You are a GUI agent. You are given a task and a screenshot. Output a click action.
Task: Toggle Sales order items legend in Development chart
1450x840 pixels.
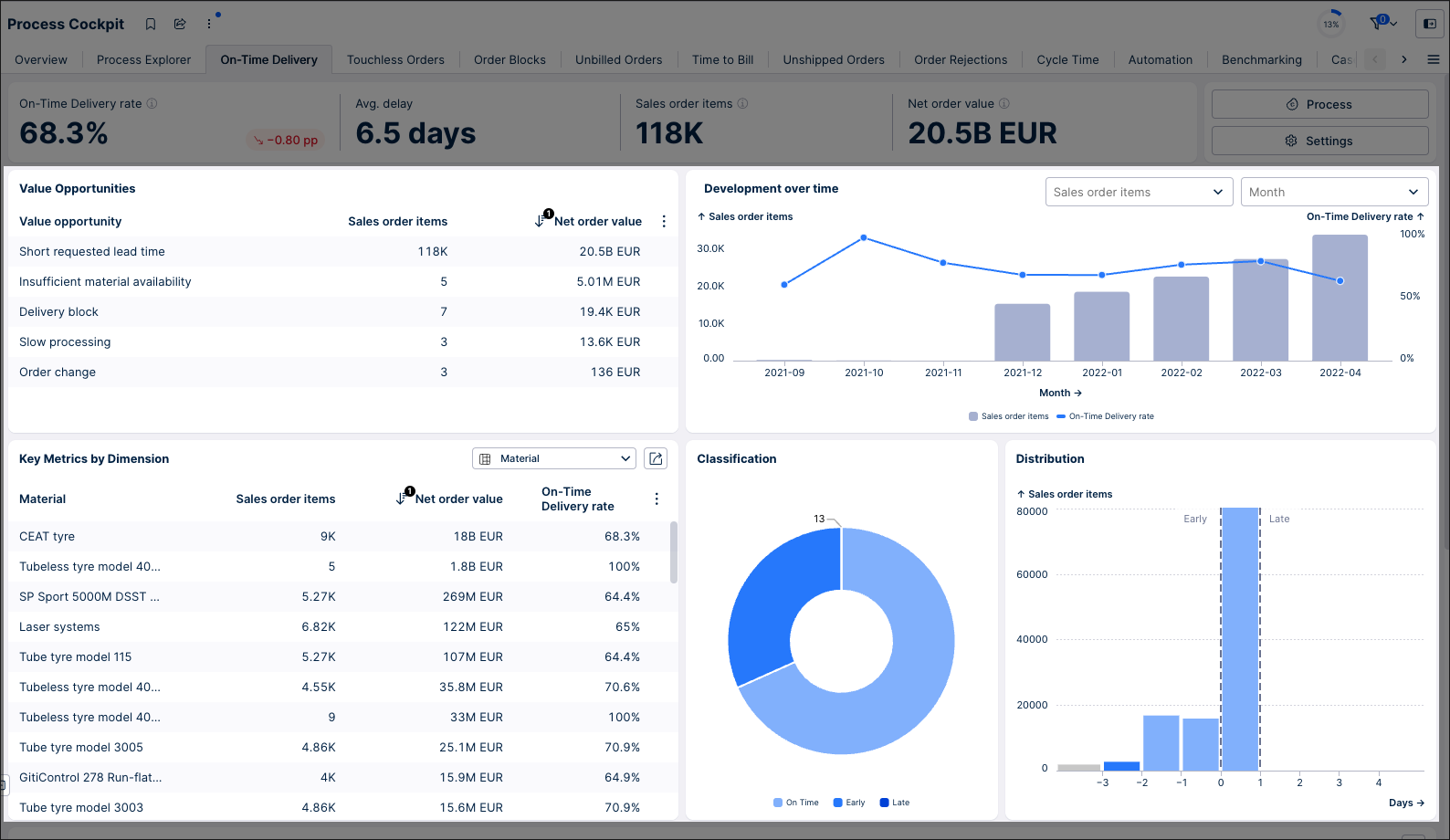(x=1009, y=416)
